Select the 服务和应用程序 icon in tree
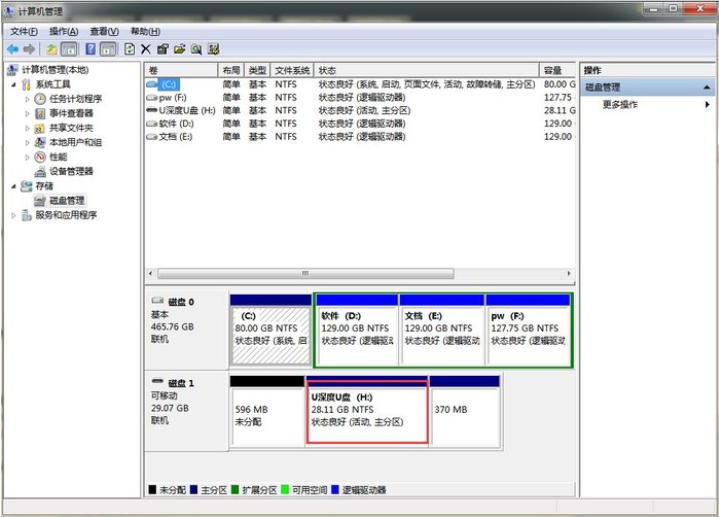The image size is (719, 517). click(x=27, y=215)
